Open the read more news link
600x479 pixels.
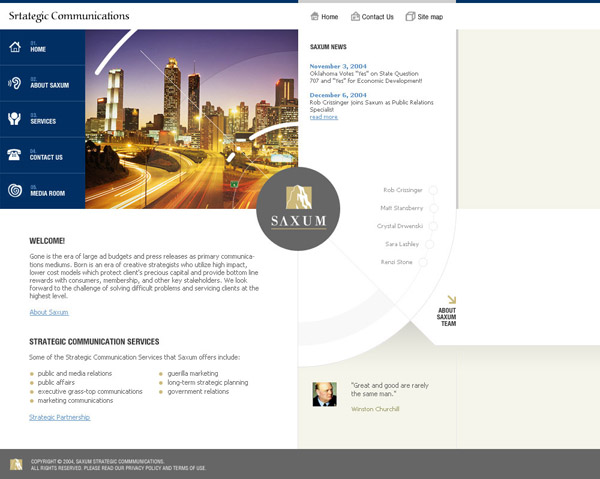(x=323, y=117)
